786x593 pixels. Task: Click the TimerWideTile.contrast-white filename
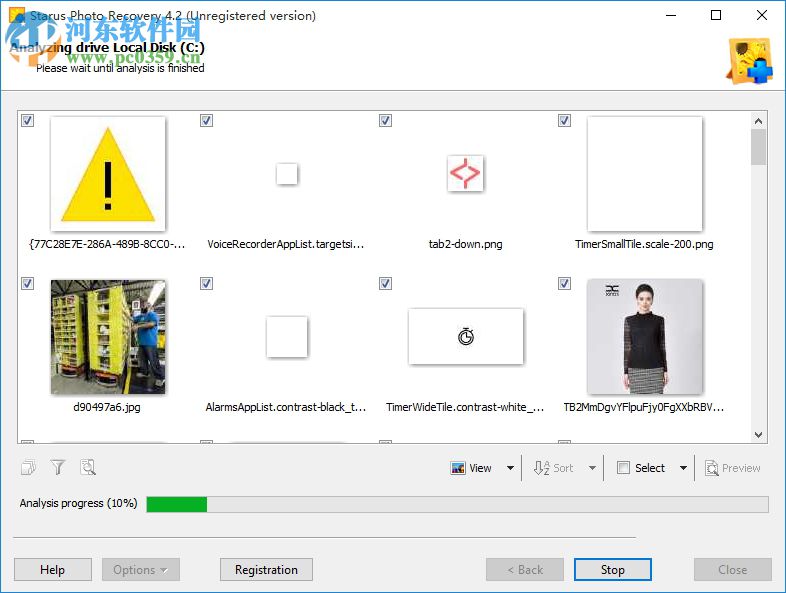coord(465,407)
